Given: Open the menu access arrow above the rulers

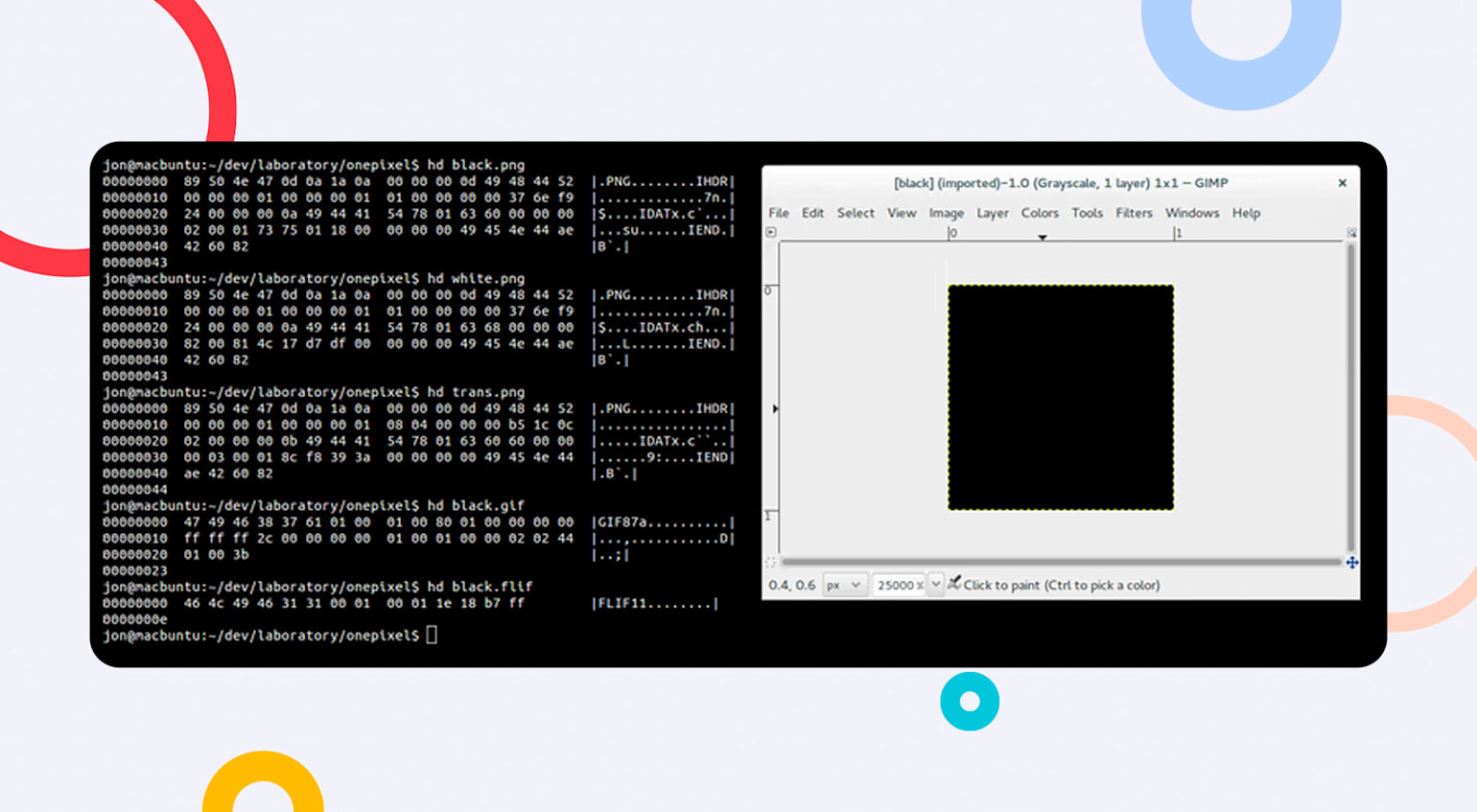Looking at the screenshot, I should pyautogui.click(x=773, y=232).
